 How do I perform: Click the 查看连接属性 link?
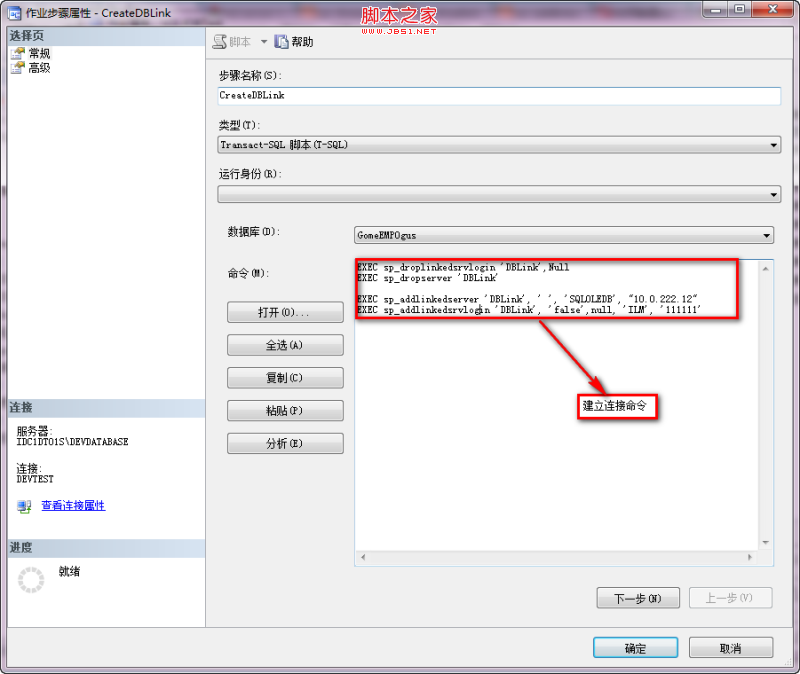(x=72, y=506)
